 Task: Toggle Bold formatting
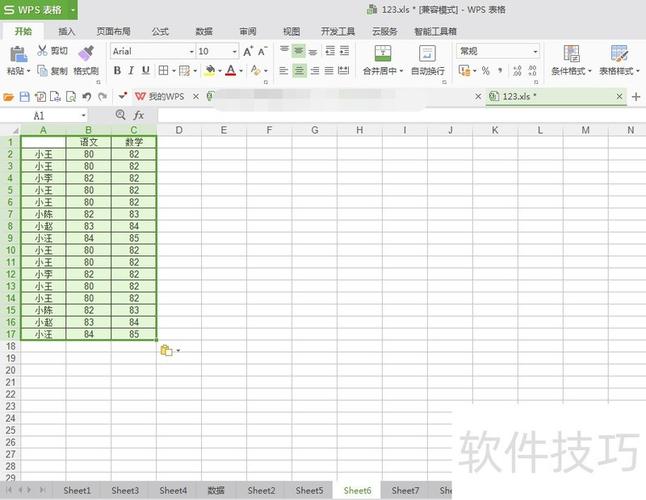tap(117, 71)
